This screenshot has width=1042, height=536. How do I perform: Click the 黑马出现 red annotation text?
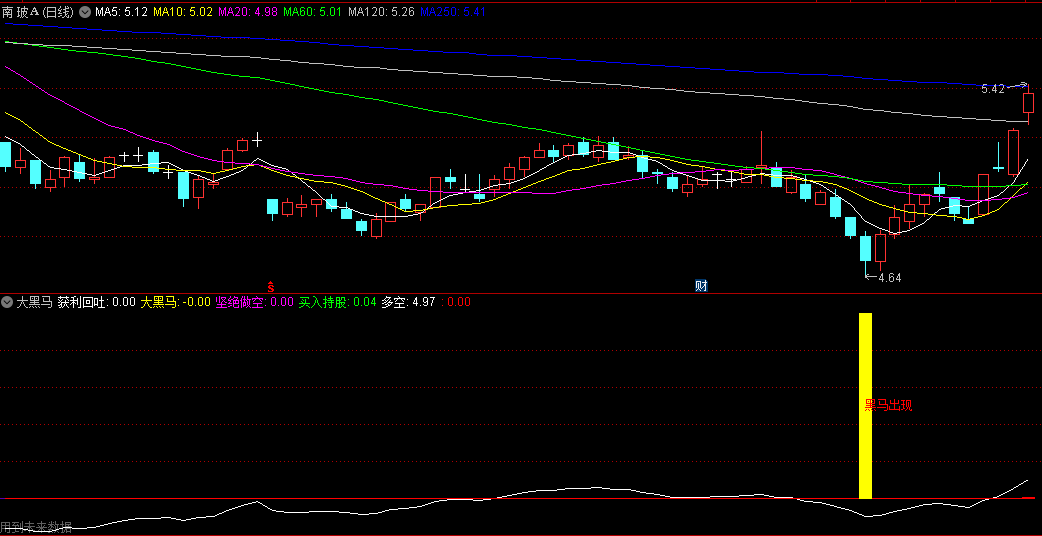click(x=888, y=406)
